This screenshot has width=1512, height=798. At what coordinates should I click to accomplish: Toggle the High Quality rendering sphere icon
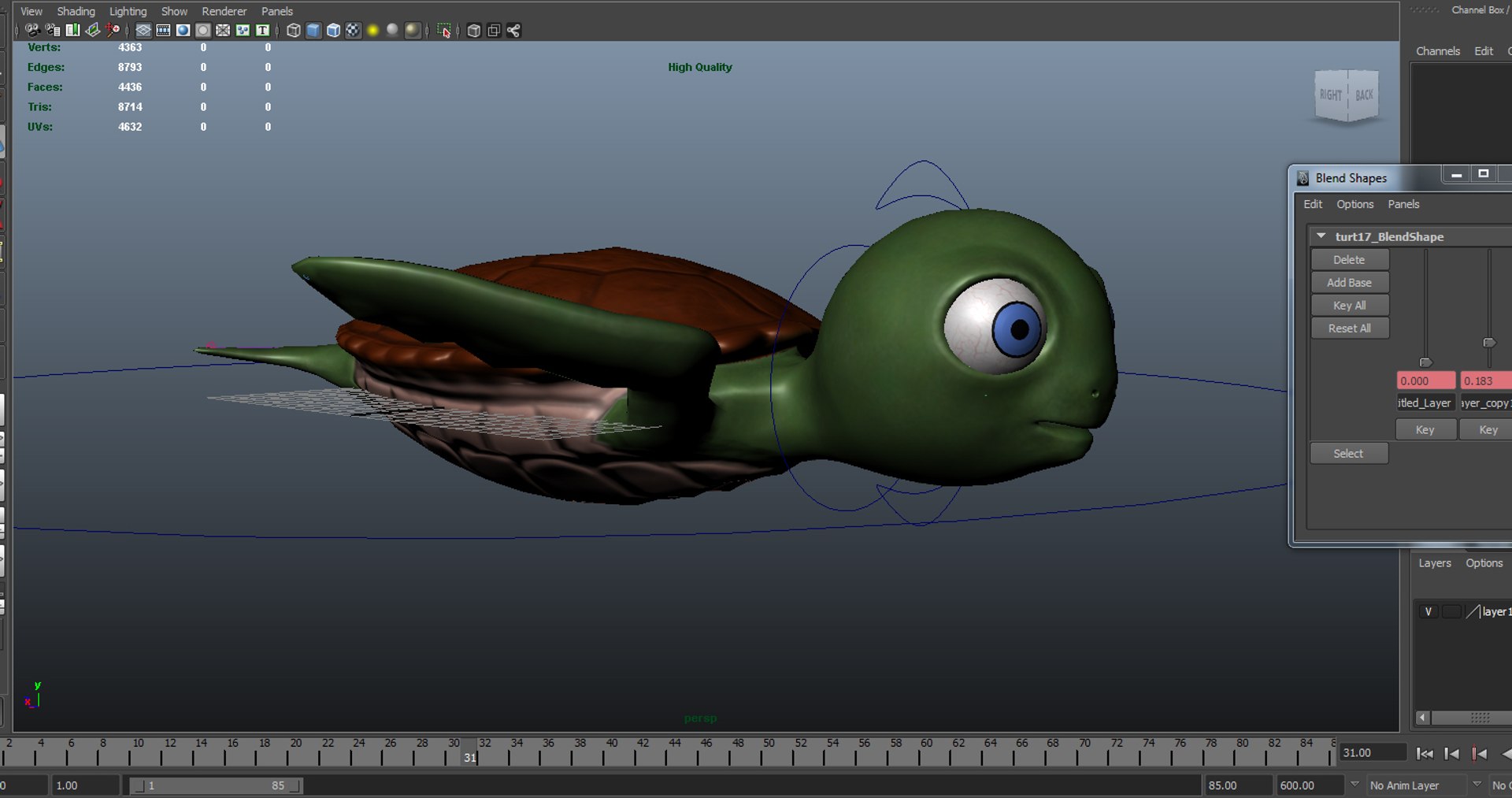(x=413, y=30)
